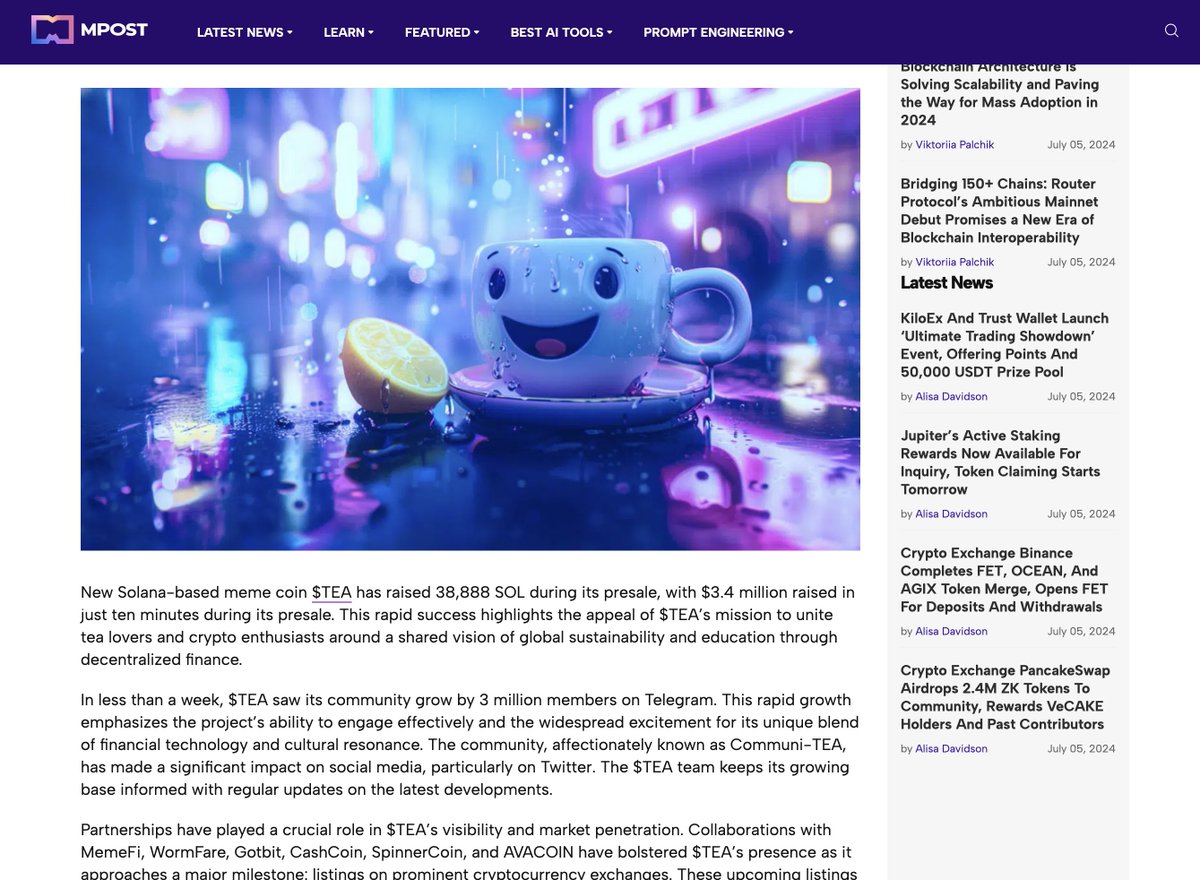
Task: Open author Viktoriia Palchik on Blockchain Architecture article
Action: (x=955, y=145)
